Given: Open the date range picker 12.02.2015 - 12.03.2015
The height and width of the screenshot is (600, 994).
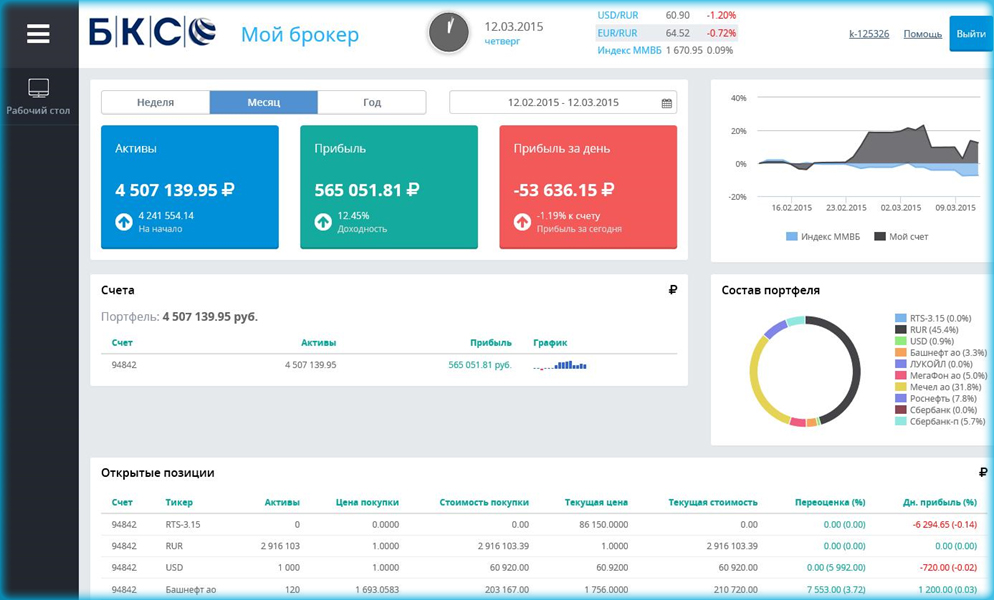Looking at the screenshot, I should pyautogui.click(x=562, y=103).
